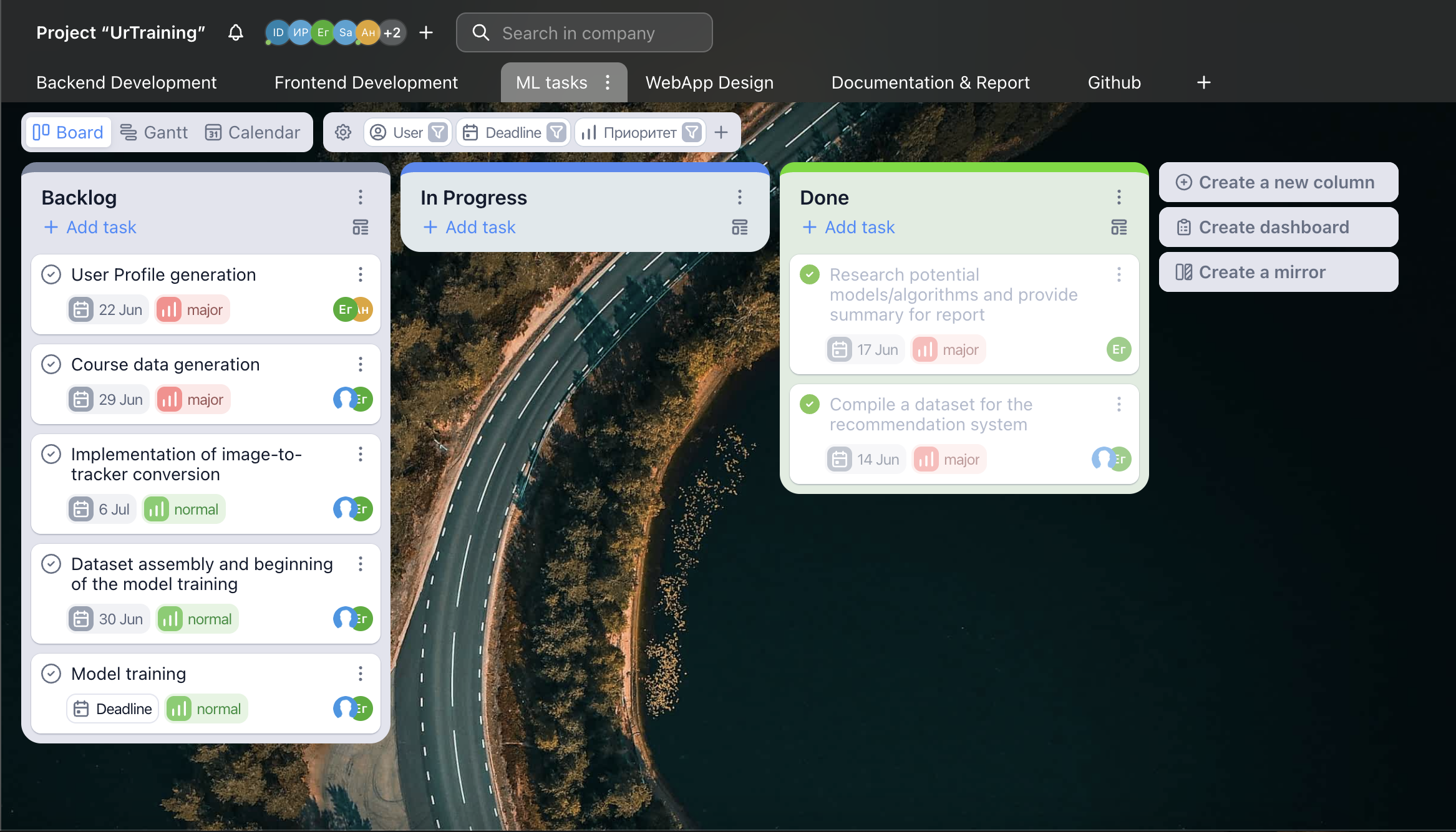Switch to Gantt view
The width and height of the screenshot is (1456, 832).
[x=154, y=132]
